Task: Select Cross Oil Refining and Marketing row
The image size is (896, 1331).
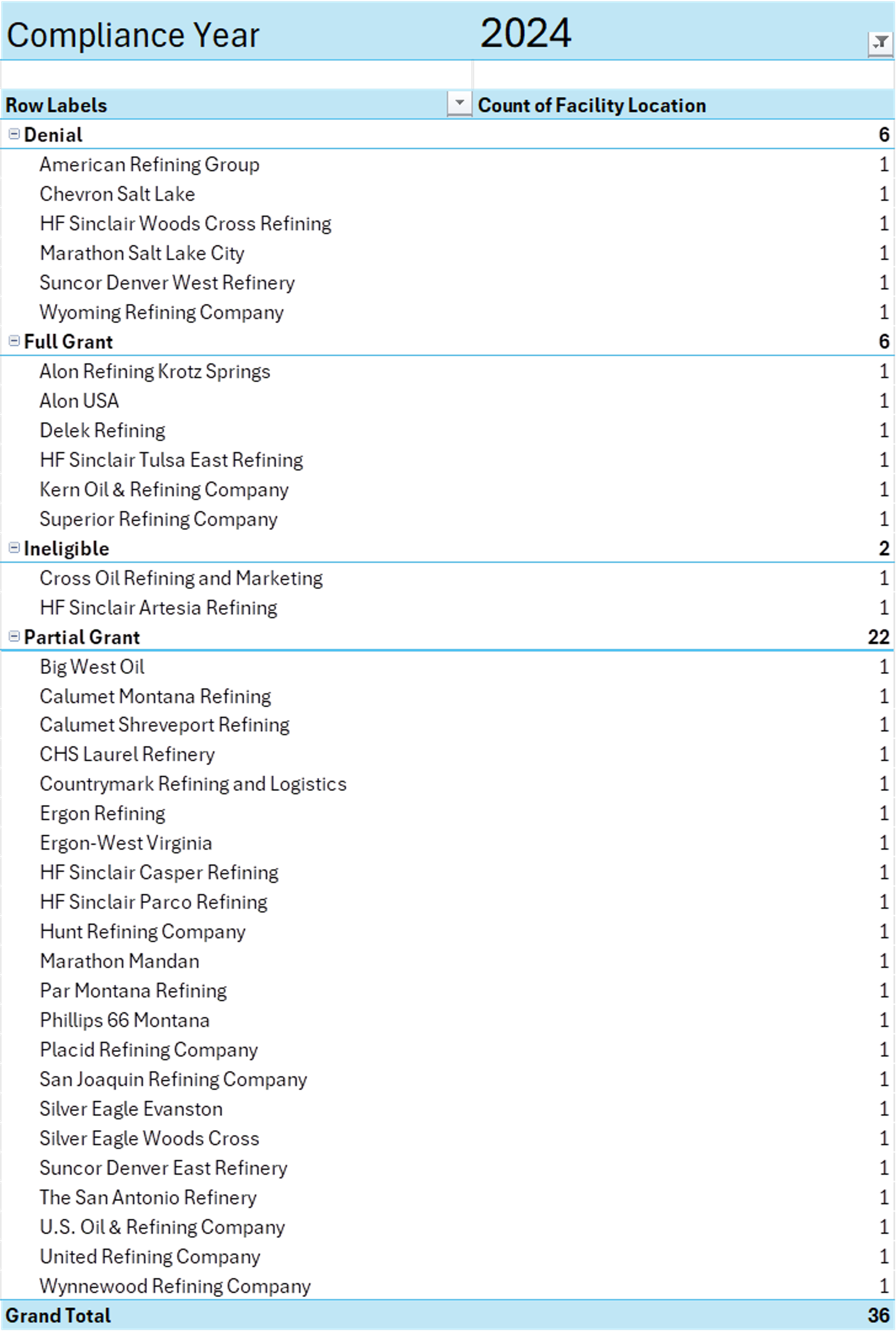Action: (x=448, y=578)
